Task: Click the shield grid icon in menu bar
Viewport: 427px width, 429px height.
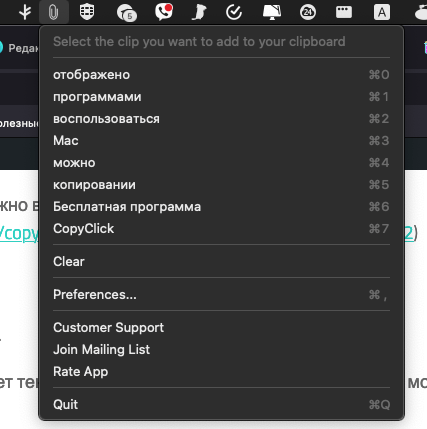Action: pyautogui.click(x=87, y=12)
